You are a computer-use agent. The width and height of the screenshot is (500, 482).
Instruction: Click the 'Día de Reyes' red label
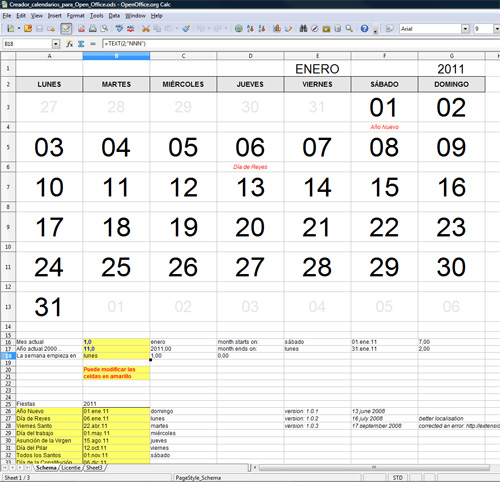click(250, 167)
